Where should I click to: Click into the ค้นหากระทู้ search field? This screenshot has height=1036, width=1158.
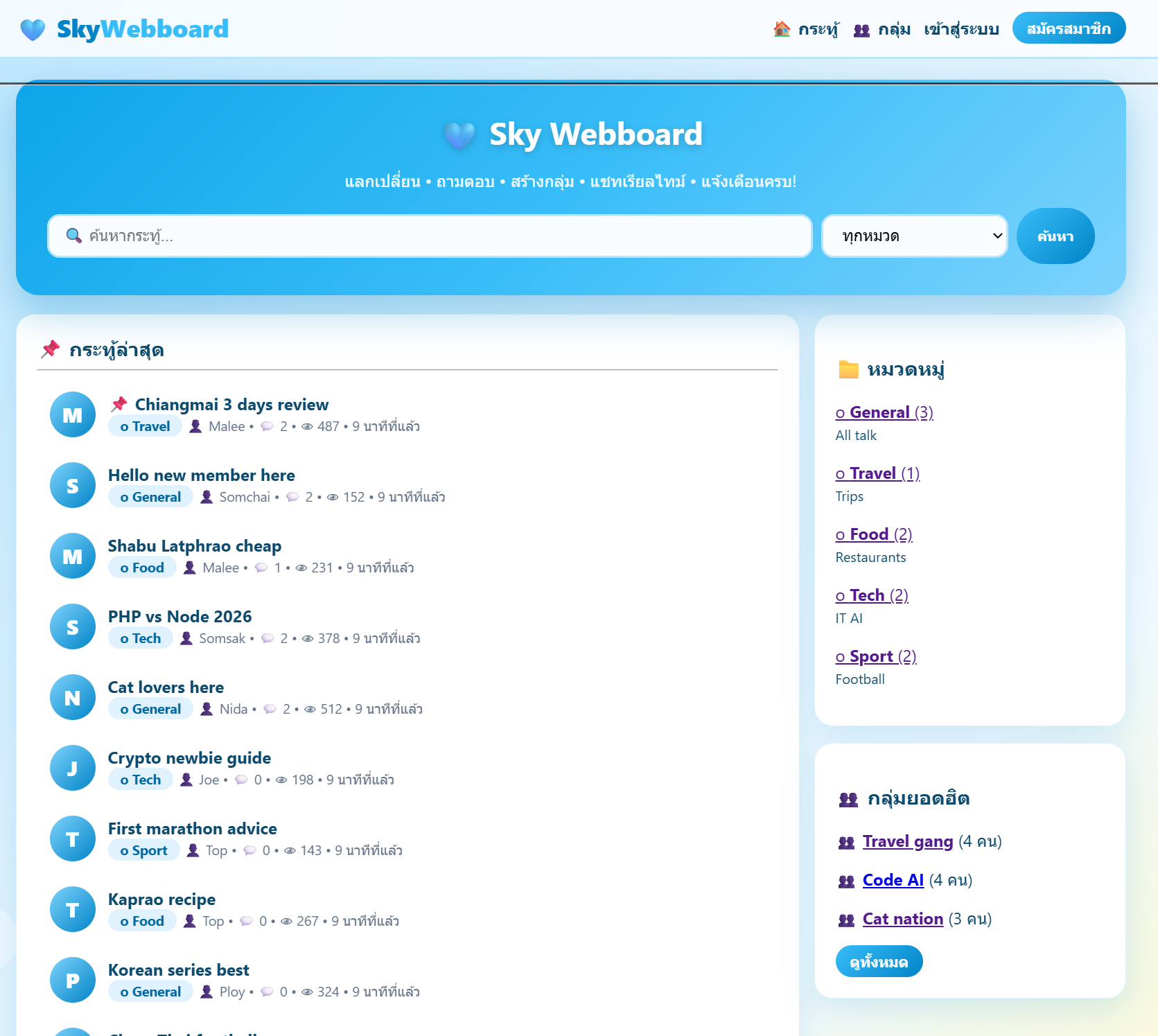point(430,236)
